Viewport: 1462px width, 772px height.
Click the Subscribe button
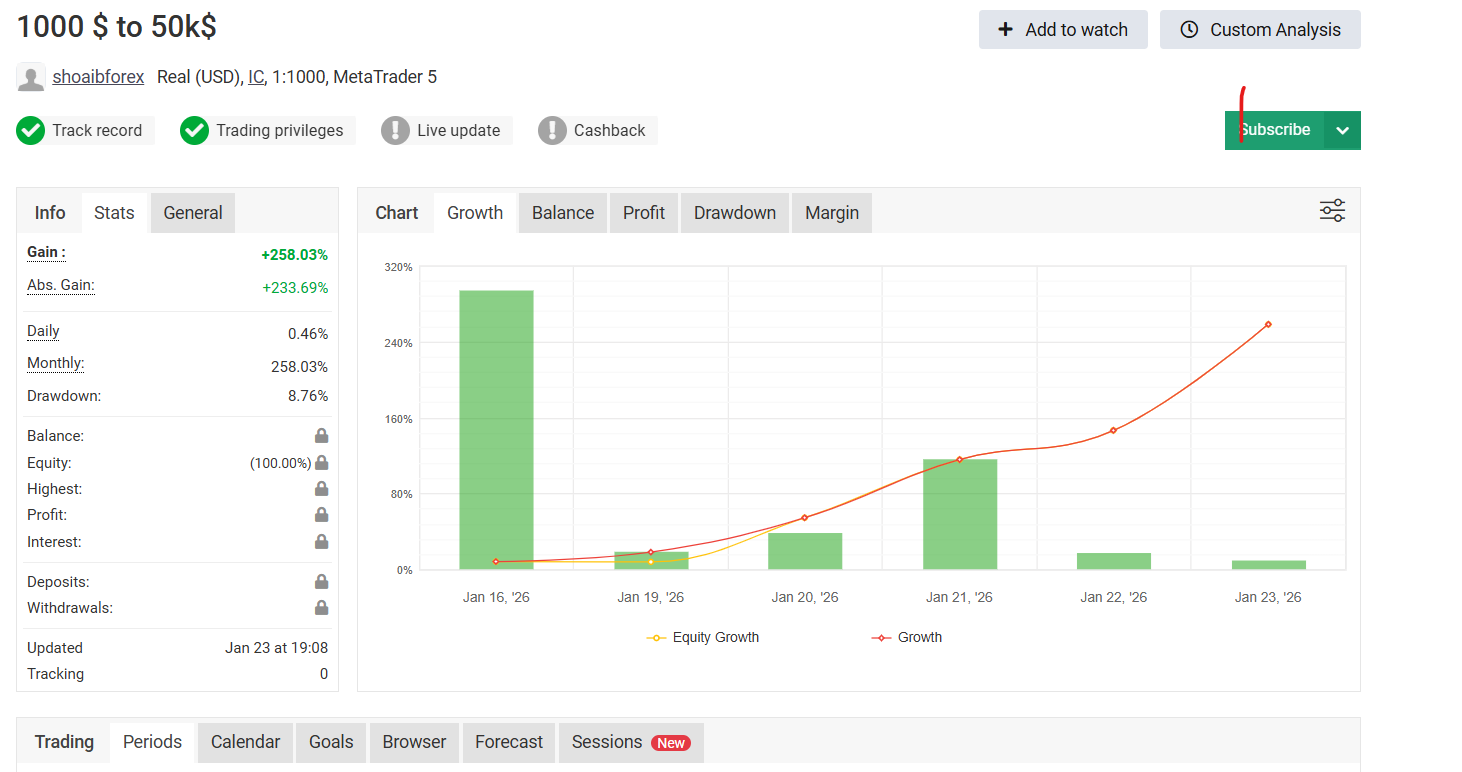[1274, 130]
